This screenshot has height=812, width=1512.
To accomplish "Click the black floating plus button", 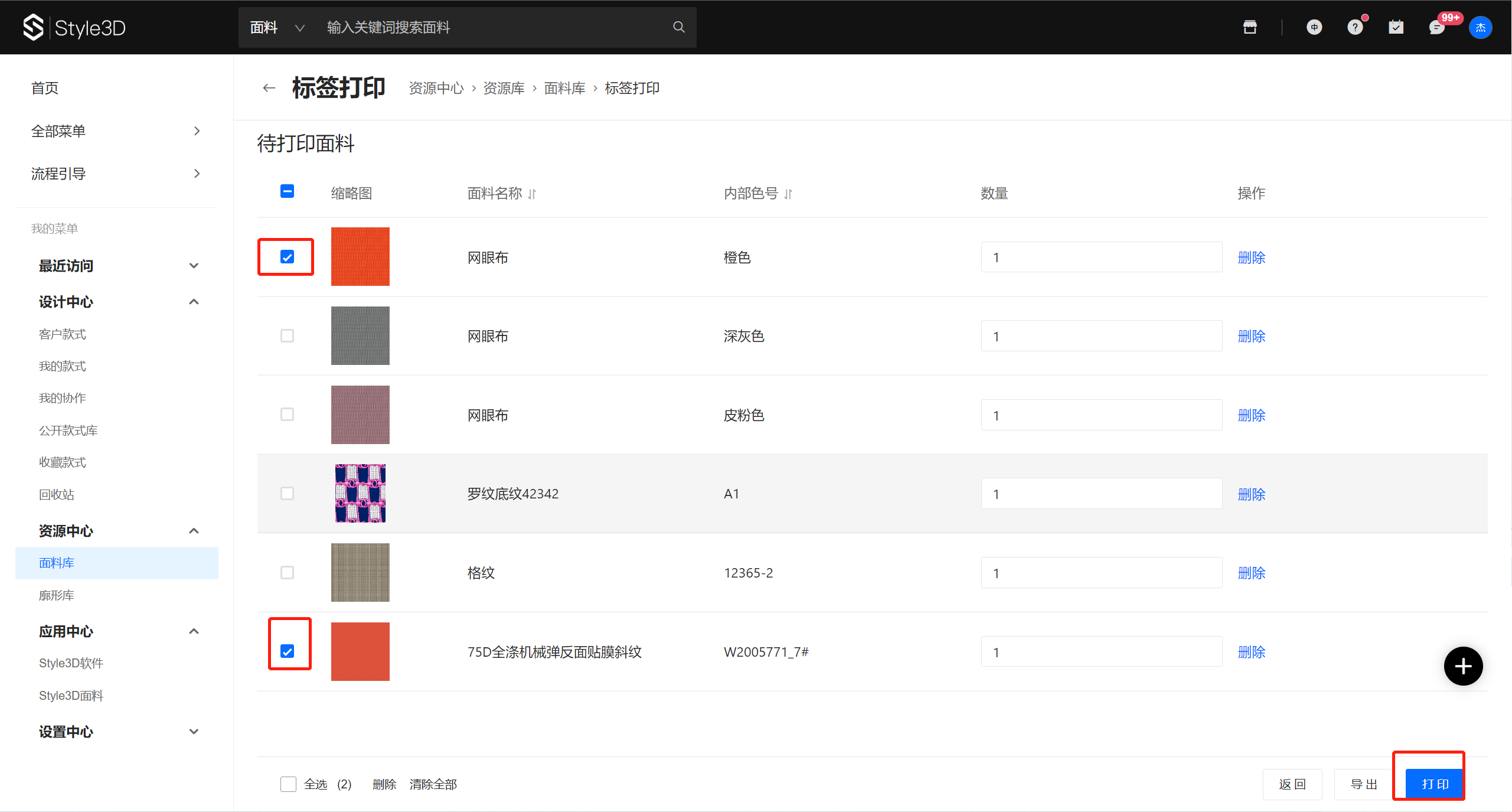I will 1462,666.
